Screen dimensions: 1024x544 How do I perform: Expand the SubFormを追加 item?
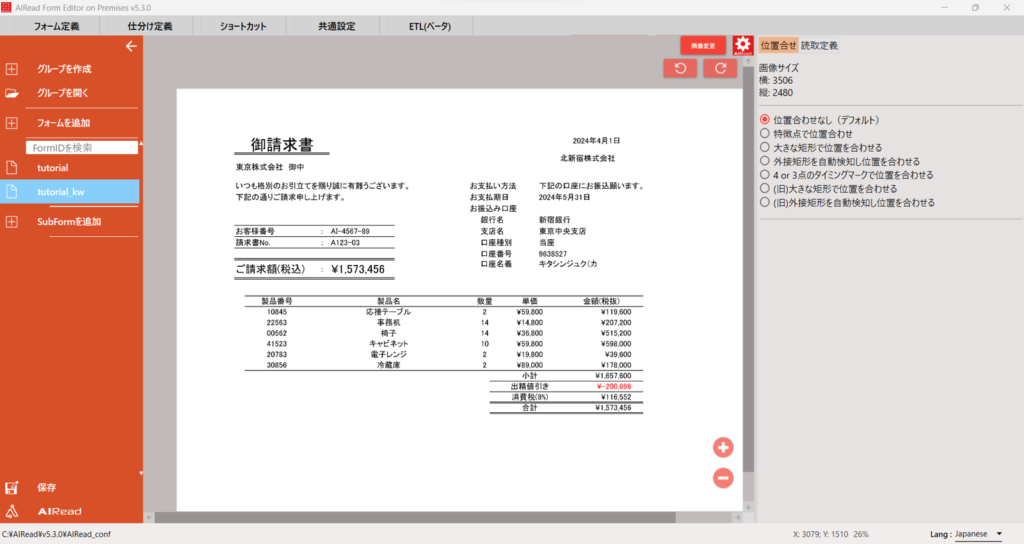coord(12,221)
